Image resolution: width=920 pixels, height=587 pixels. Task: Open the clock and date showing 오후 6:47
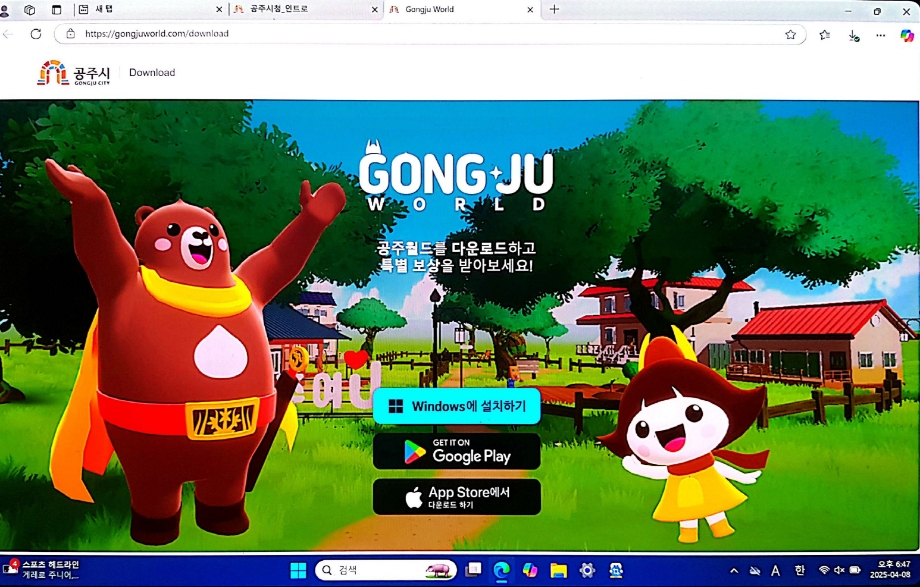point(890,569)
